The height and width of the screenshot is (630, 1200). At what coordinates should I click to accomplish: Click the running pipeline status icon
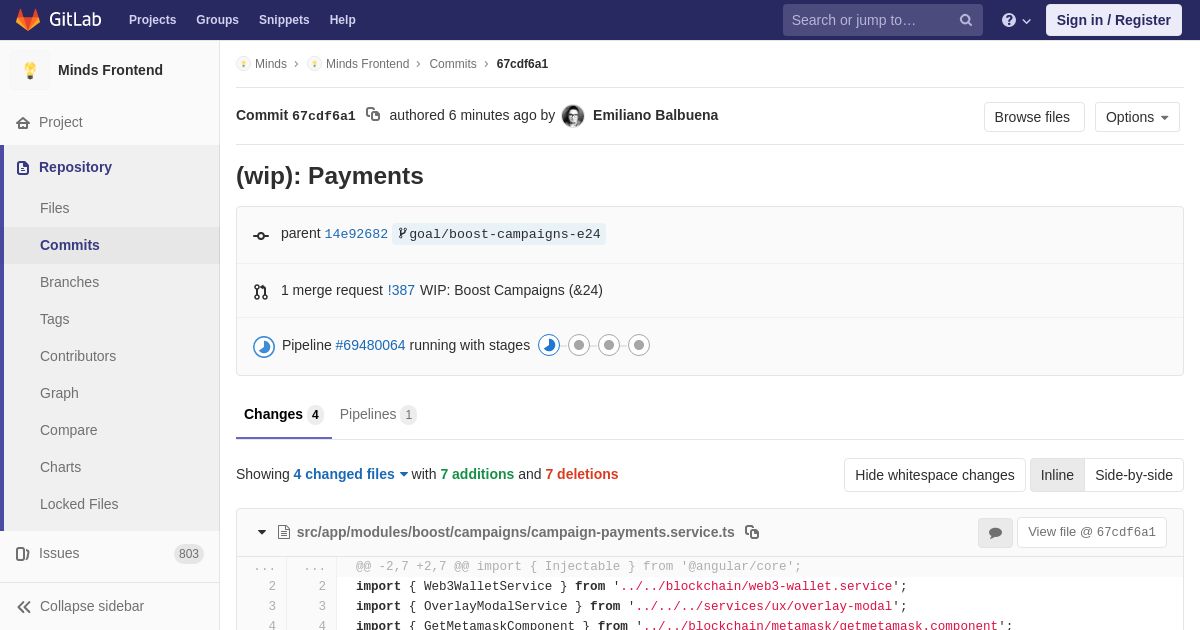(x=264, y=346)
